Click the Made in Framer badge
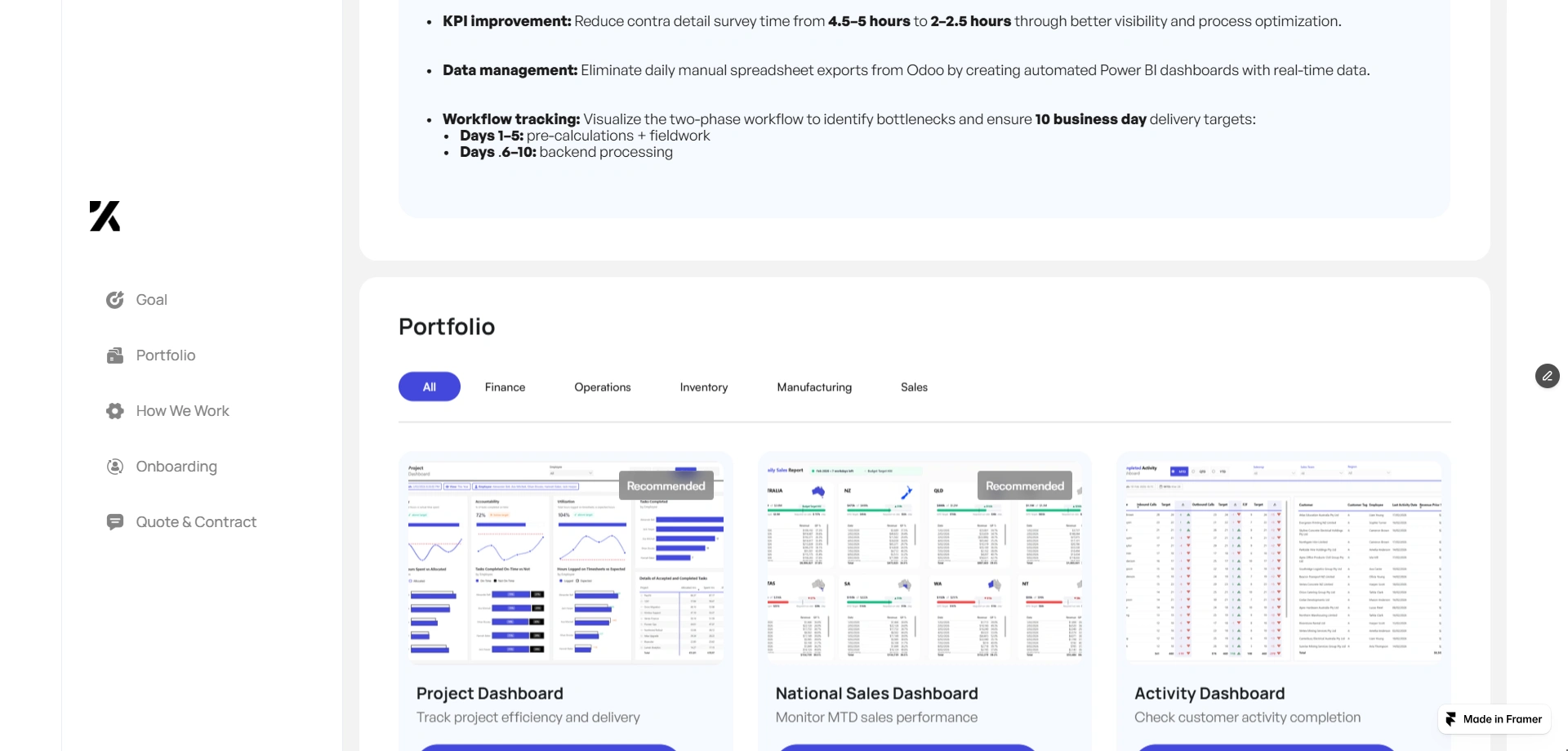 click(x=1494, y=719)
